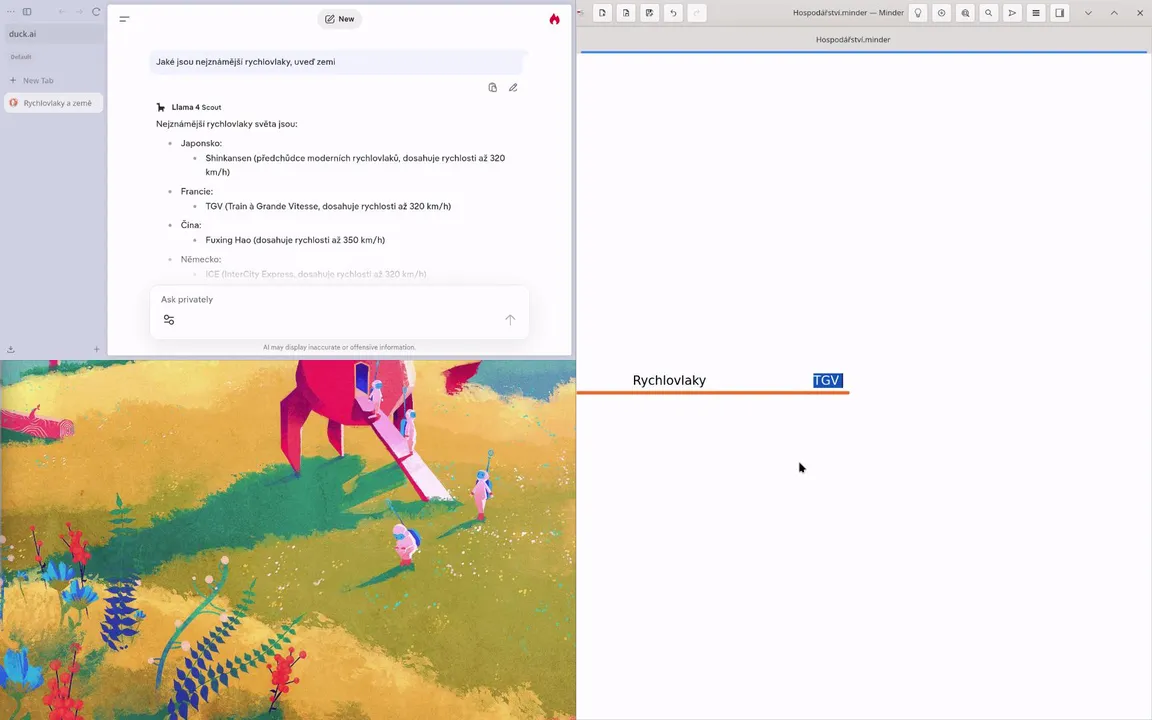Toggle the Minder sidebar properties panel
This screenshot has height=720, width=1152.
1059,13
